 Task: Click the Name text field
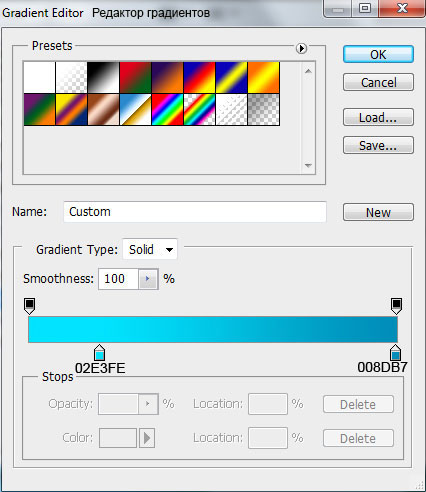[x=195, y=212]
